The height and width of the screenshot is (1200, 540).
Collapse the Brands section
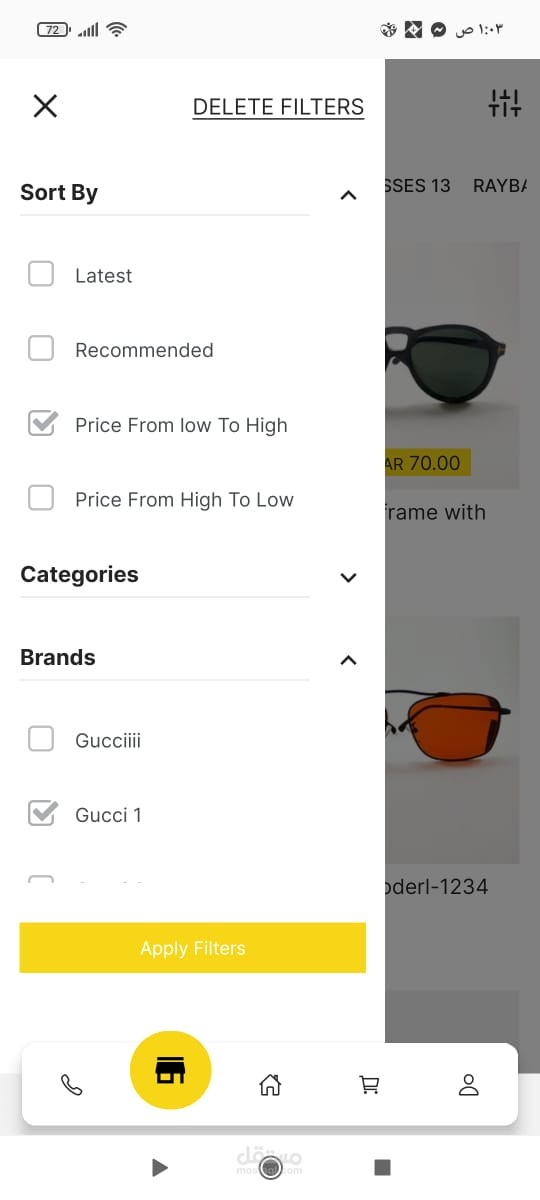tap(348, 660)
